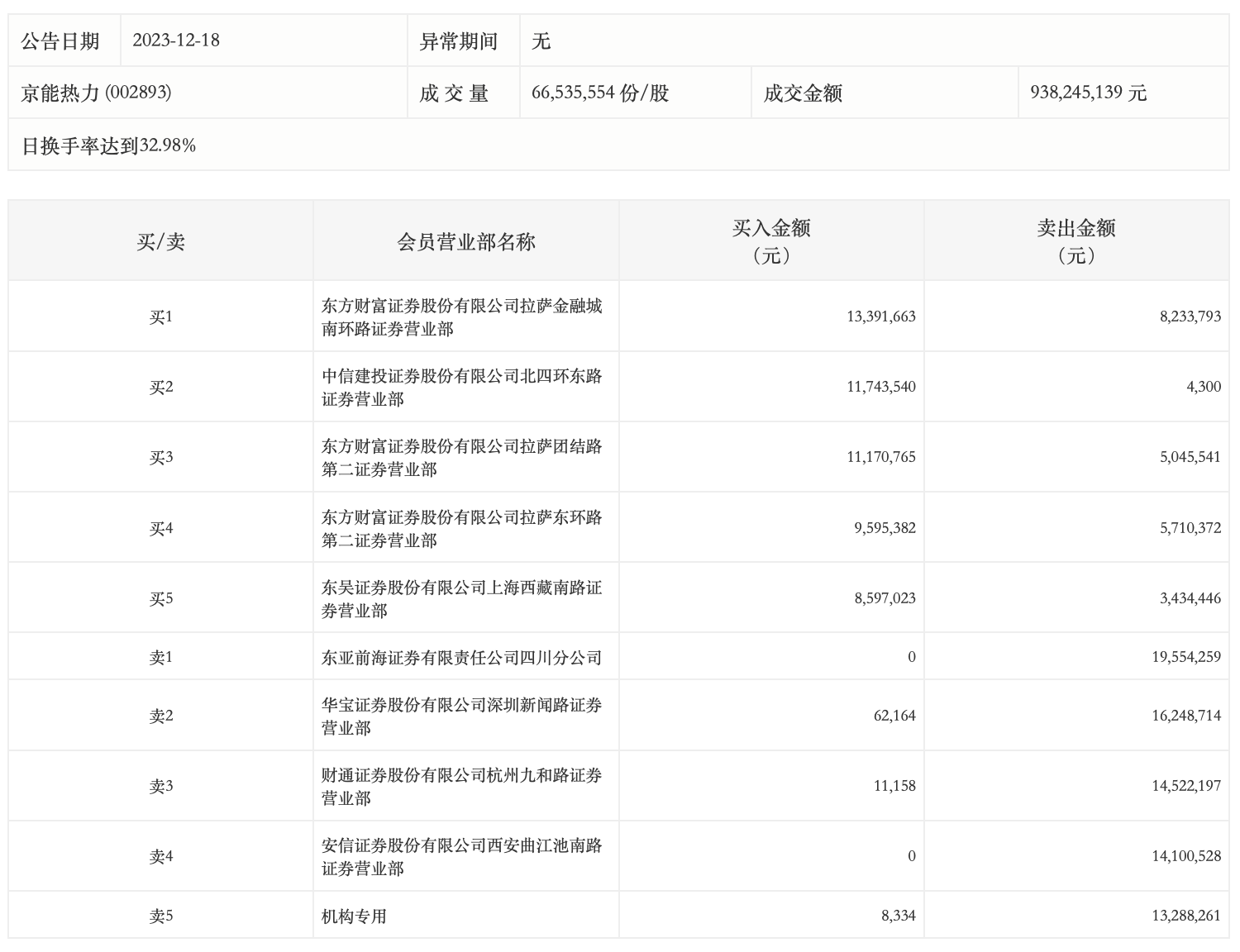Select the stock name 京能热力 (002893)

[96, 93]
